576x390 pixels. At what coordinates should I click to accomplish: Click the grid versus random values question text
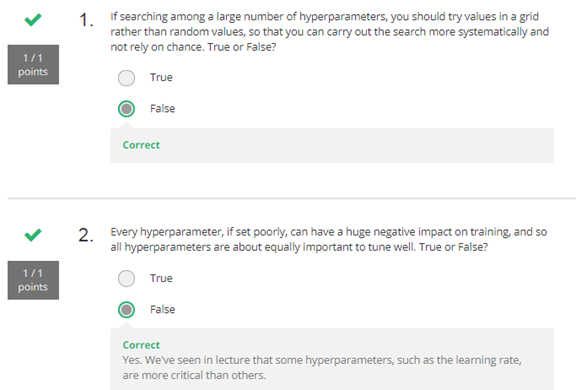(330, 32)
